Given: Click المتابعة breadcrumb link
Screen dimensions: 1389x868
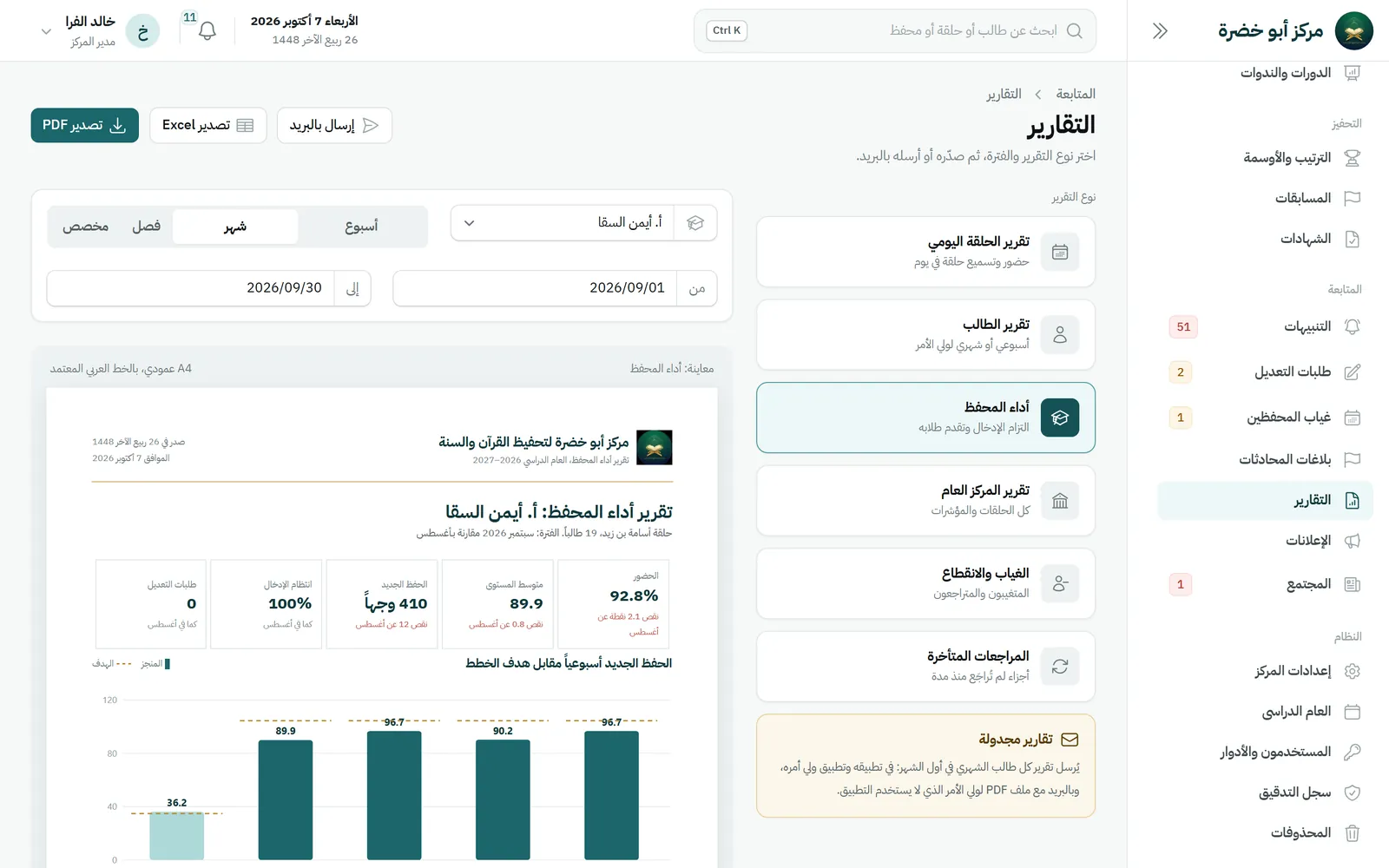Looking at the screenshot, I should (1076, 94).
